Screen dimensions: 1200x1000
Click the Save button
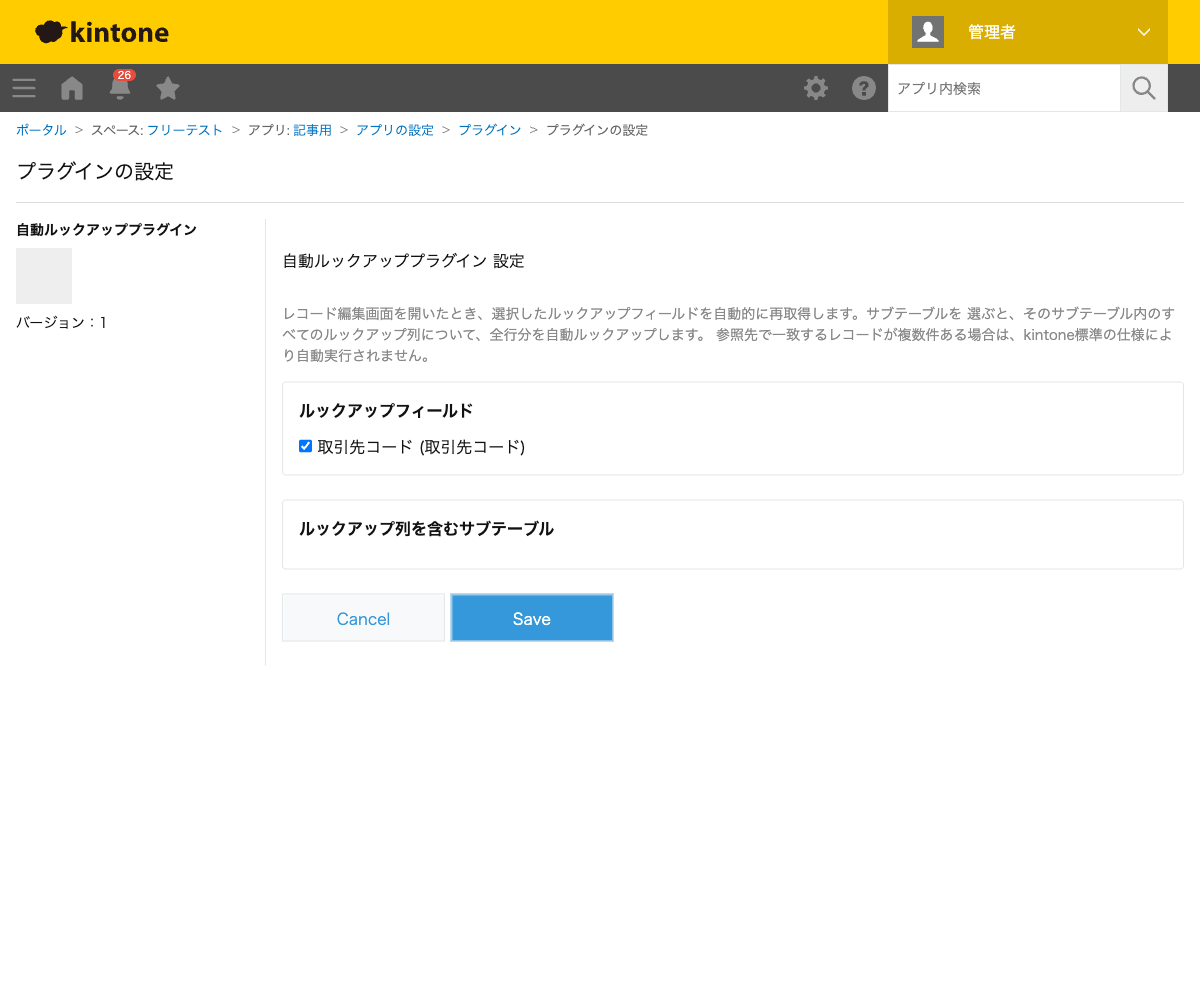coord(532,618)
